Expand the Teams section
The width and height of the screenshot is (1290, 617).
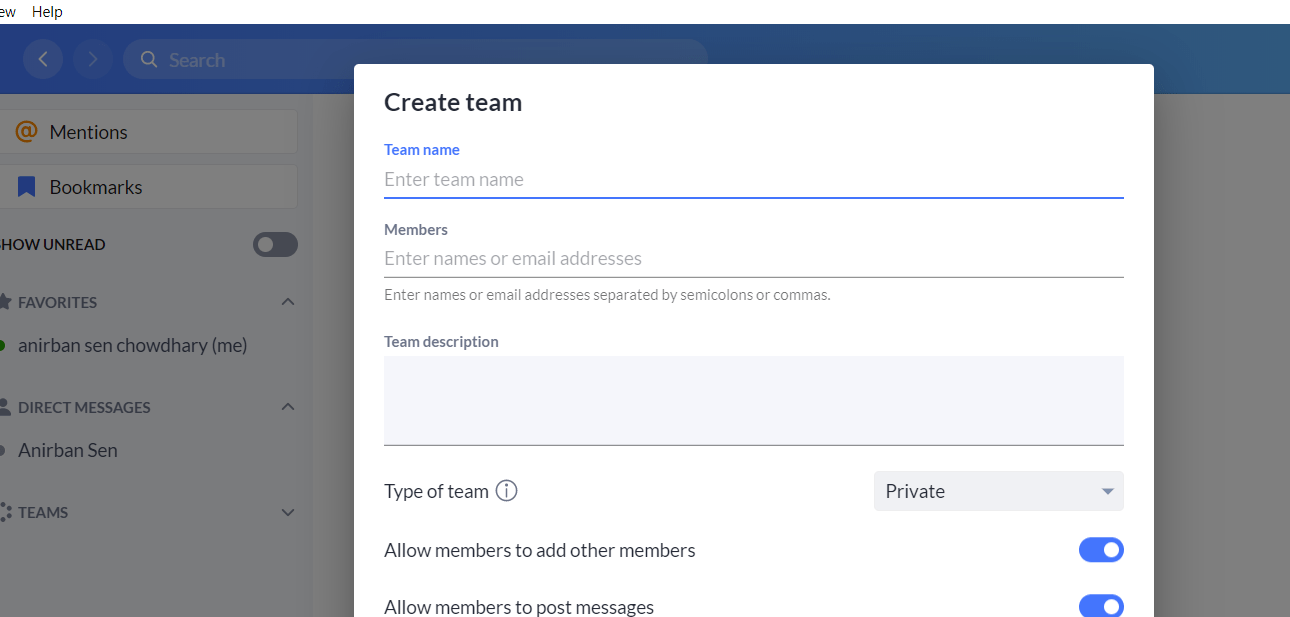[288, 512]
